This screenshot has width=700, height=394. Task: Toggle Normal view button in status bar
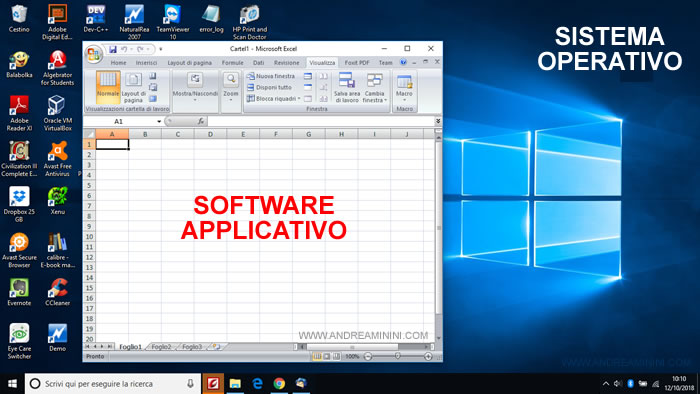tap(317, 356)
